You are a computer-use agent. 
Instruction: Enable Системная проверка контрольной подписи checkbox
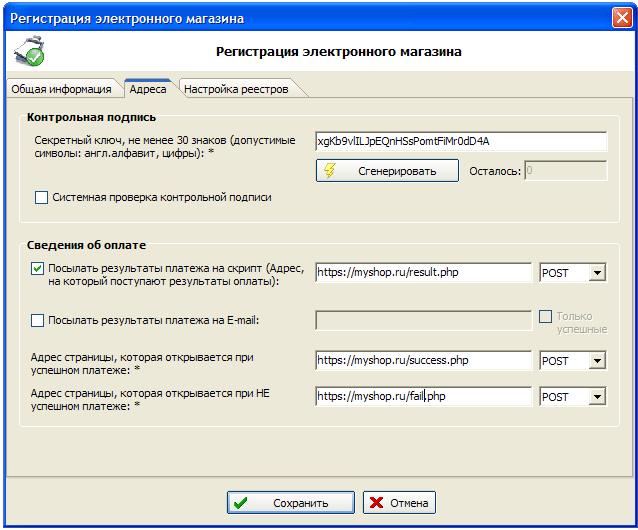click(42, 198)
